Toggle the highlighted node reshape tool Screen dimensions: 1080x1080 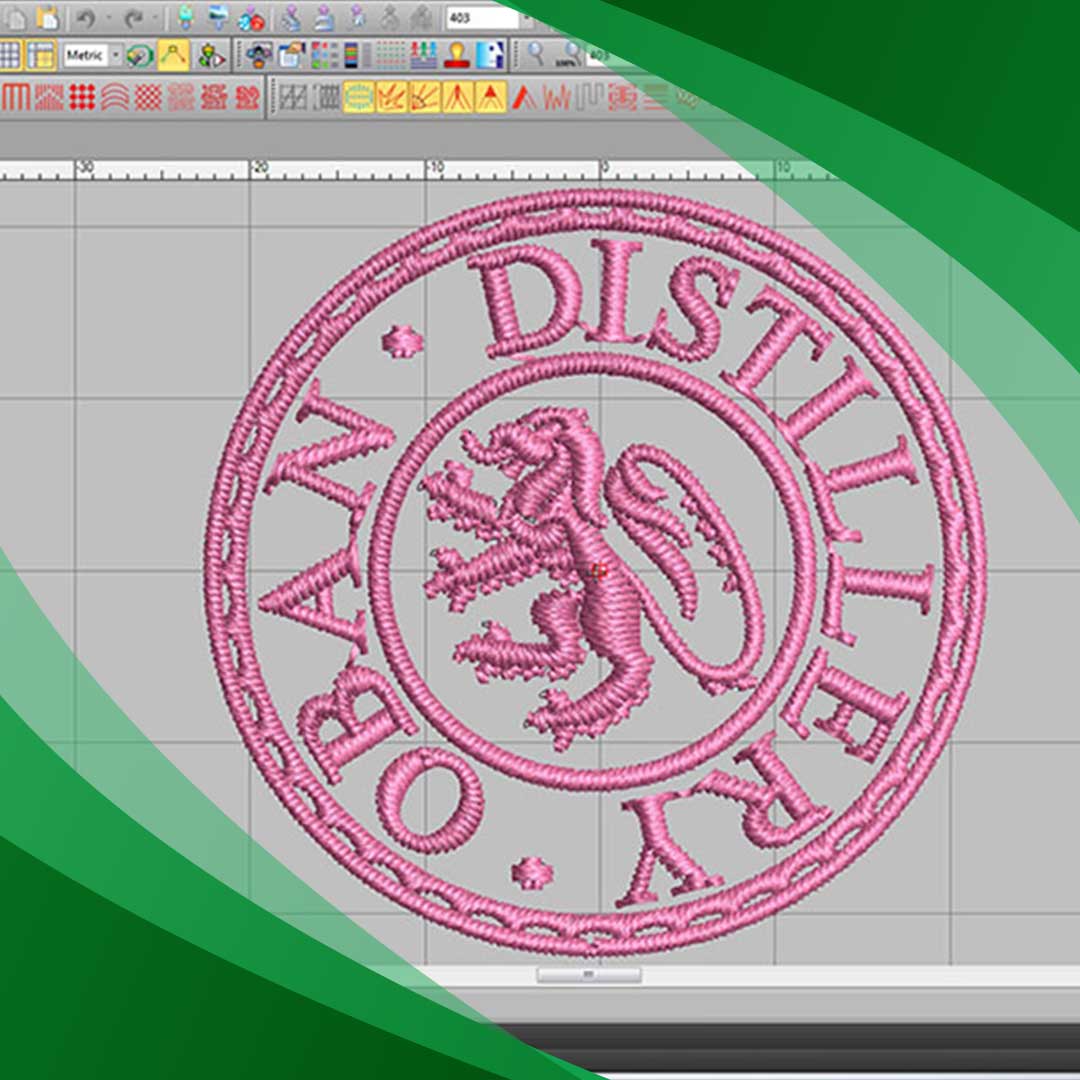(173, 55)
